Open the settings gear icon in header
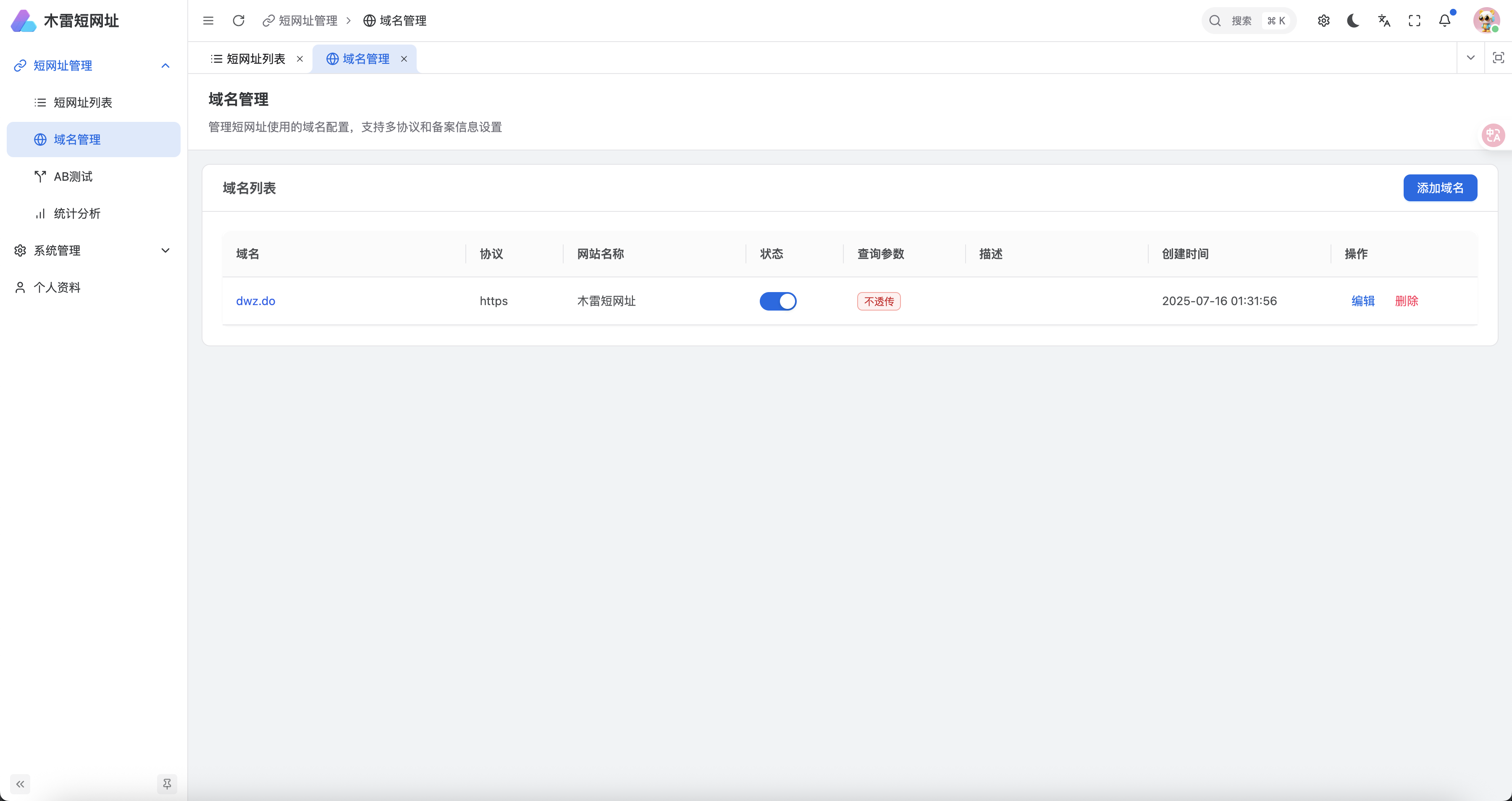This screenshot has height=801, width=1512. [x=1323, y=21]
